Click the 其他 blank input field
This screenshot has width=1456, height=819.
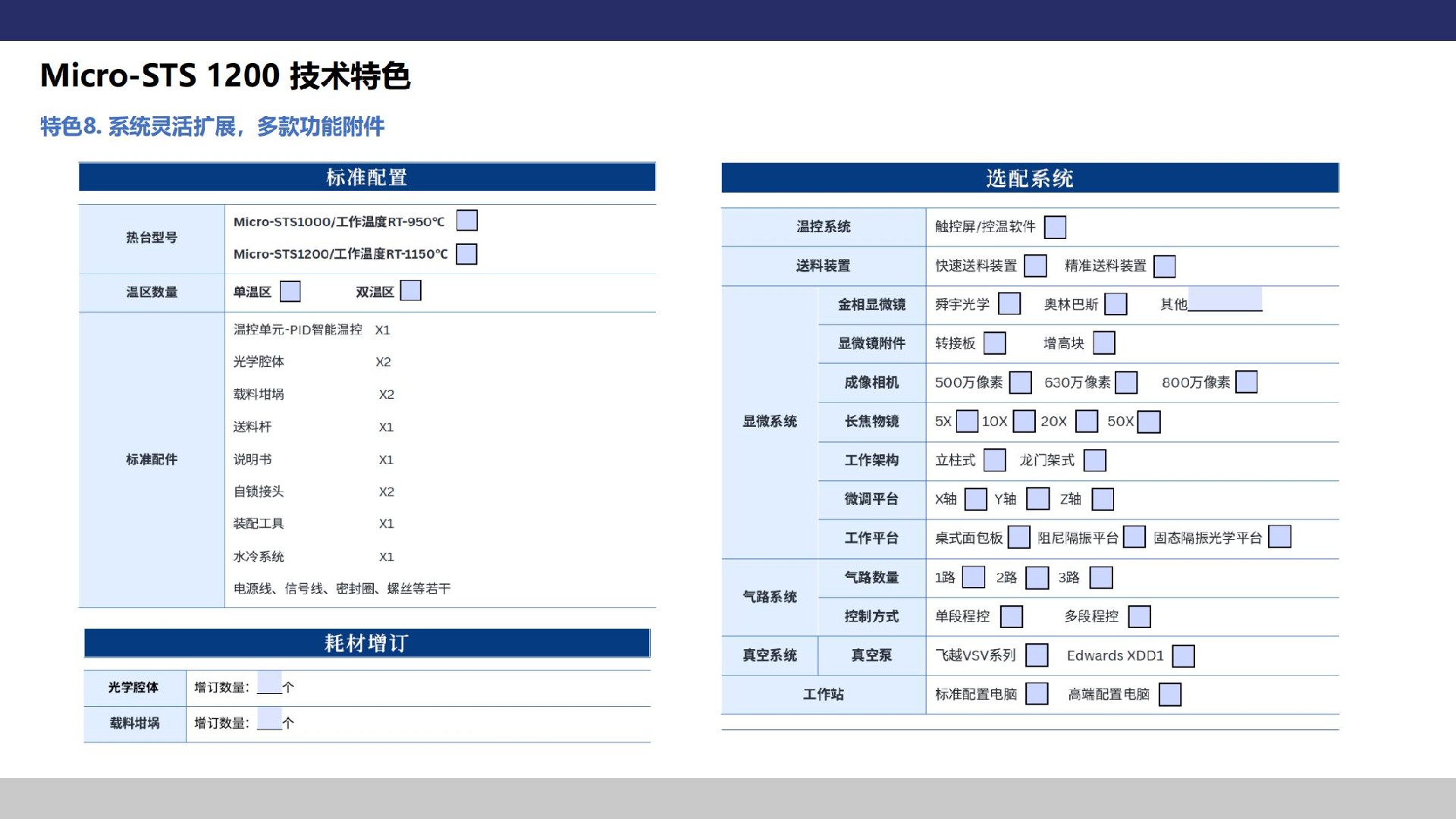click(x=1225, y=300)
